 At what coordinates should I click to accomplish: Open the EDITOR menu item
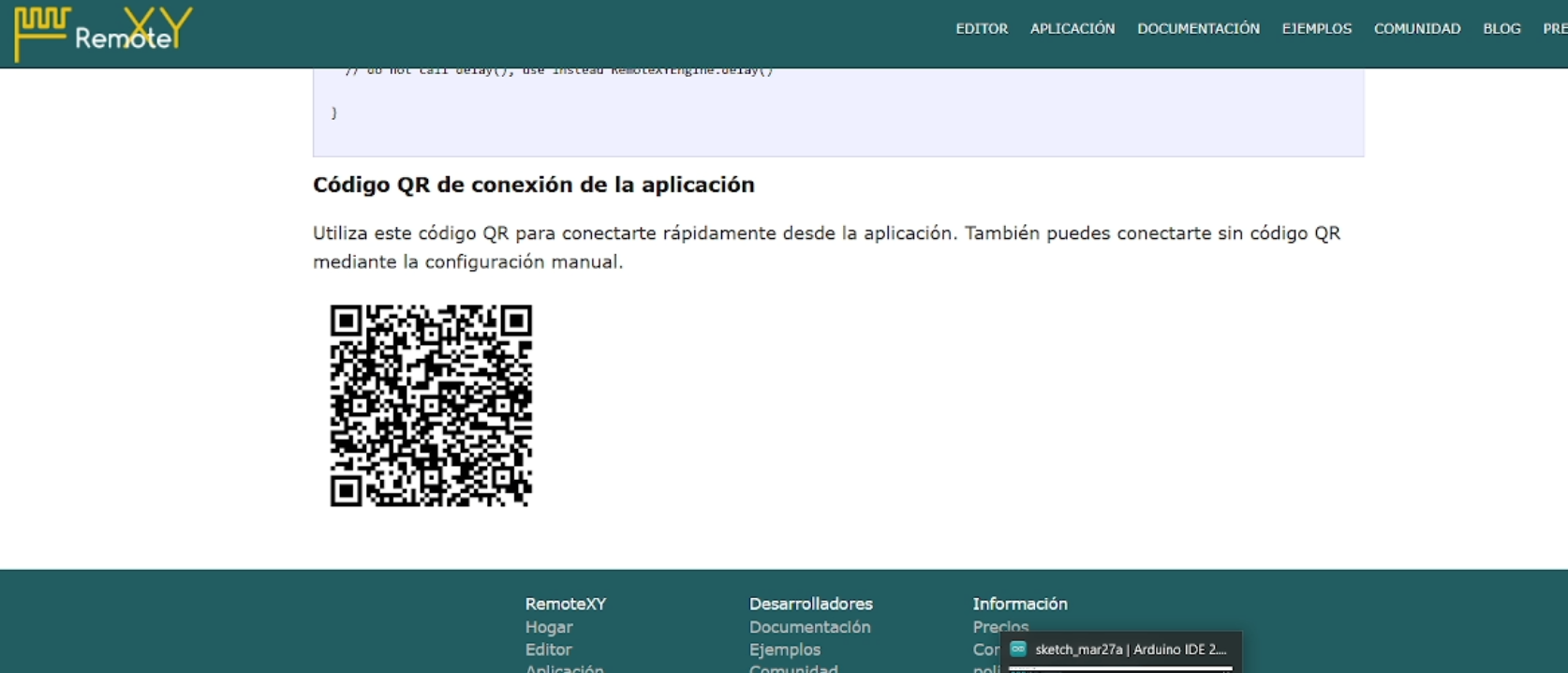coord(982,29)
